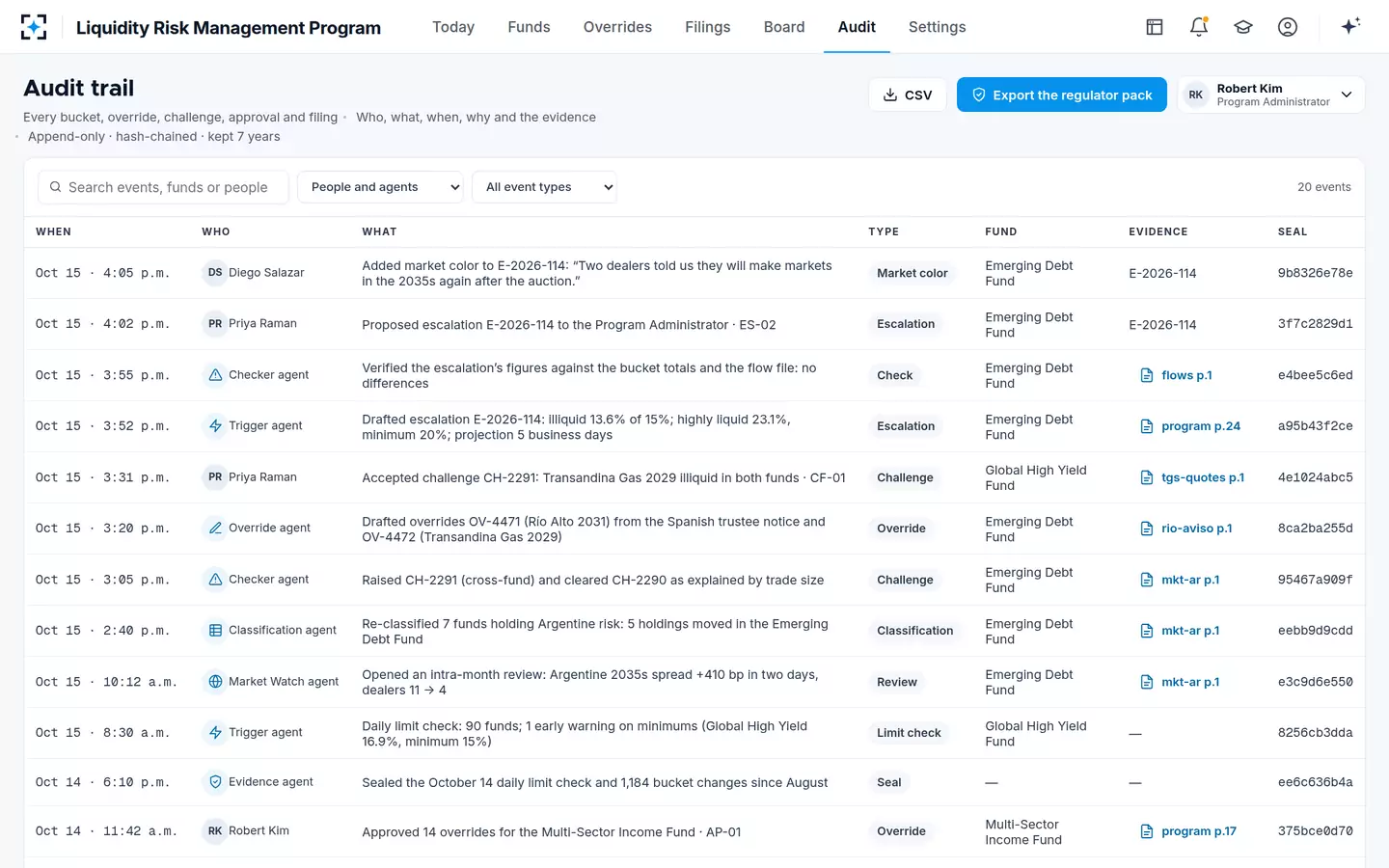Image resolution: width=1389 pixels, height=868 pixels.
Task: Click the document icon beside tgs-quotes p.1
Action: (1147, 477)
